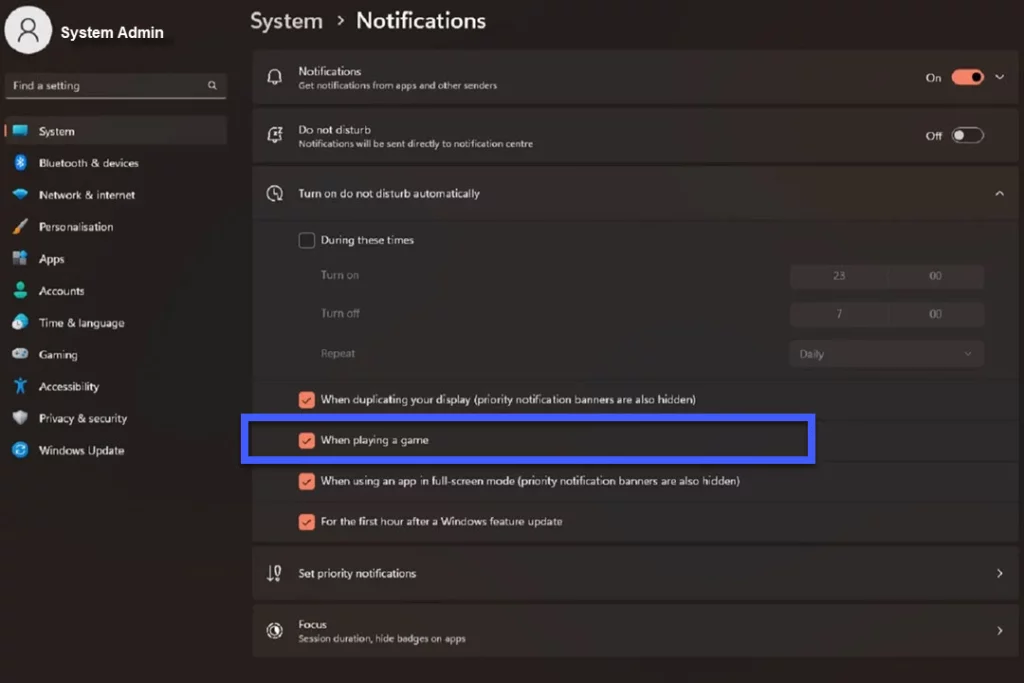
Task: Open Accessibility settings page
Action: point(116,386)
